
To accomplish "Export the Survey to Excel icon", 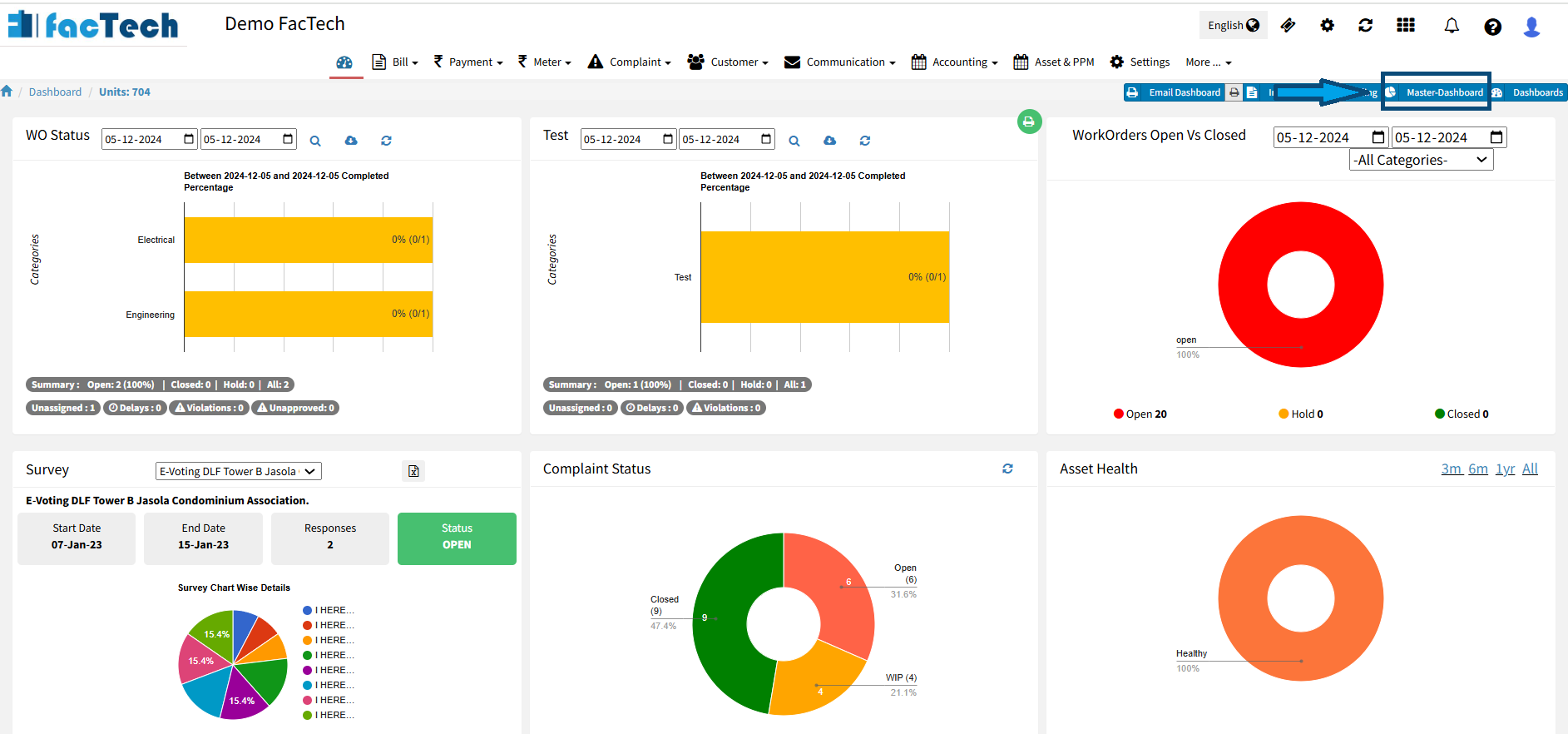I will [x=413, y=471].
